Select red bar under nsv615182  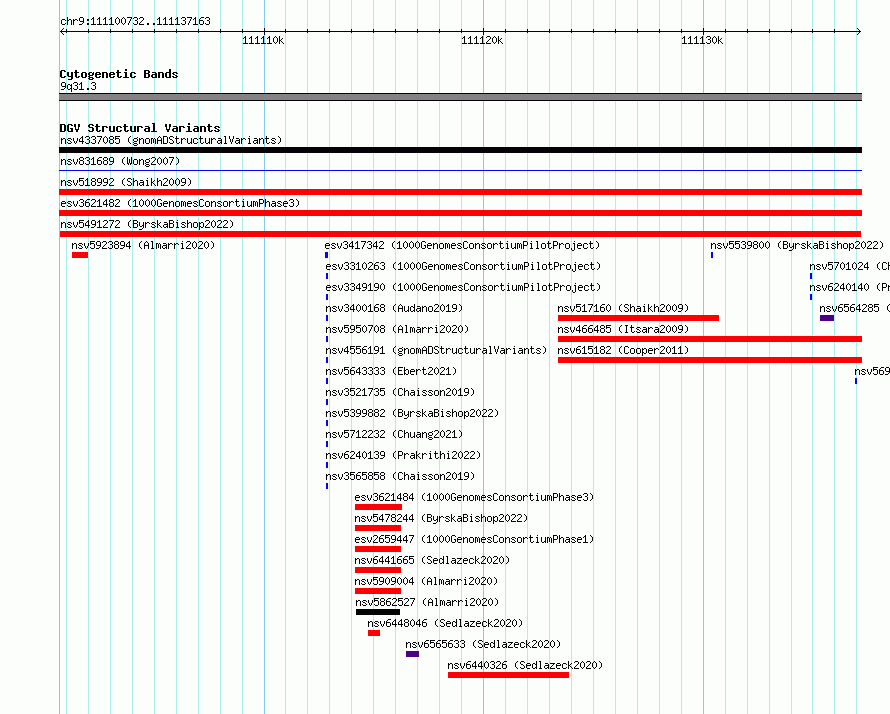click(x=710, y=360)
